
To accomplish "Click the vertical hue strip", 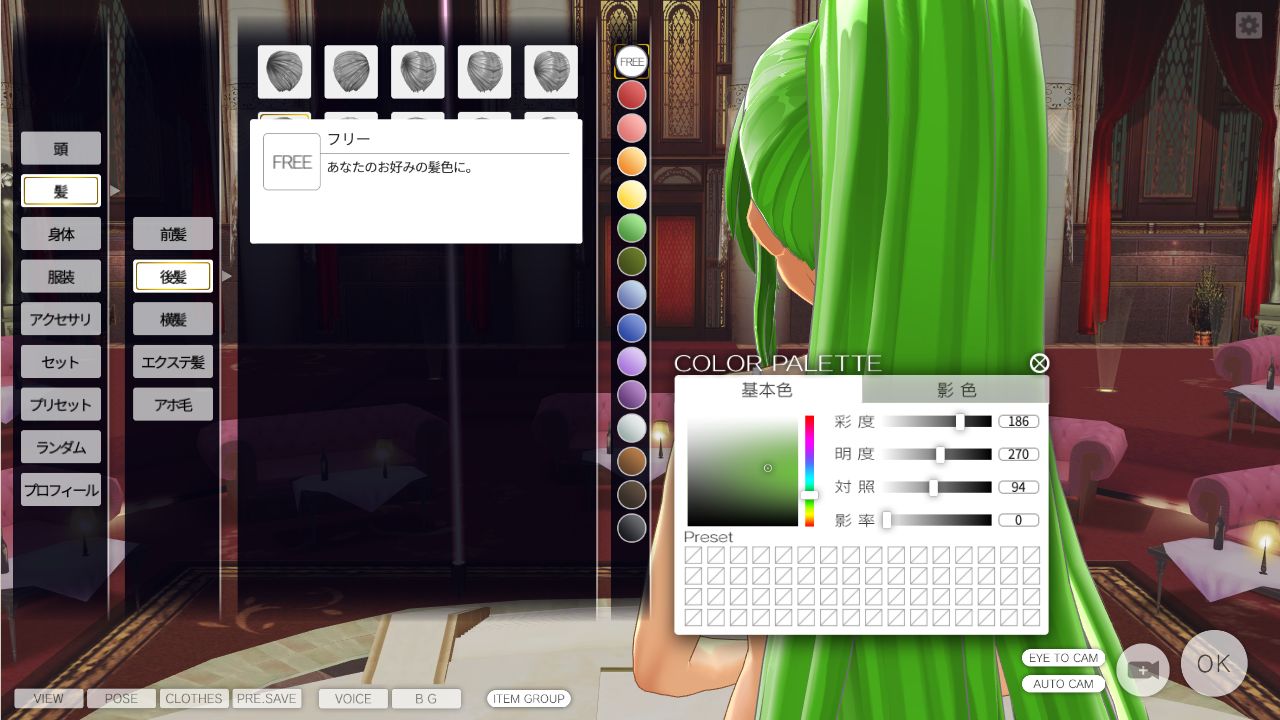I will 810,471.
